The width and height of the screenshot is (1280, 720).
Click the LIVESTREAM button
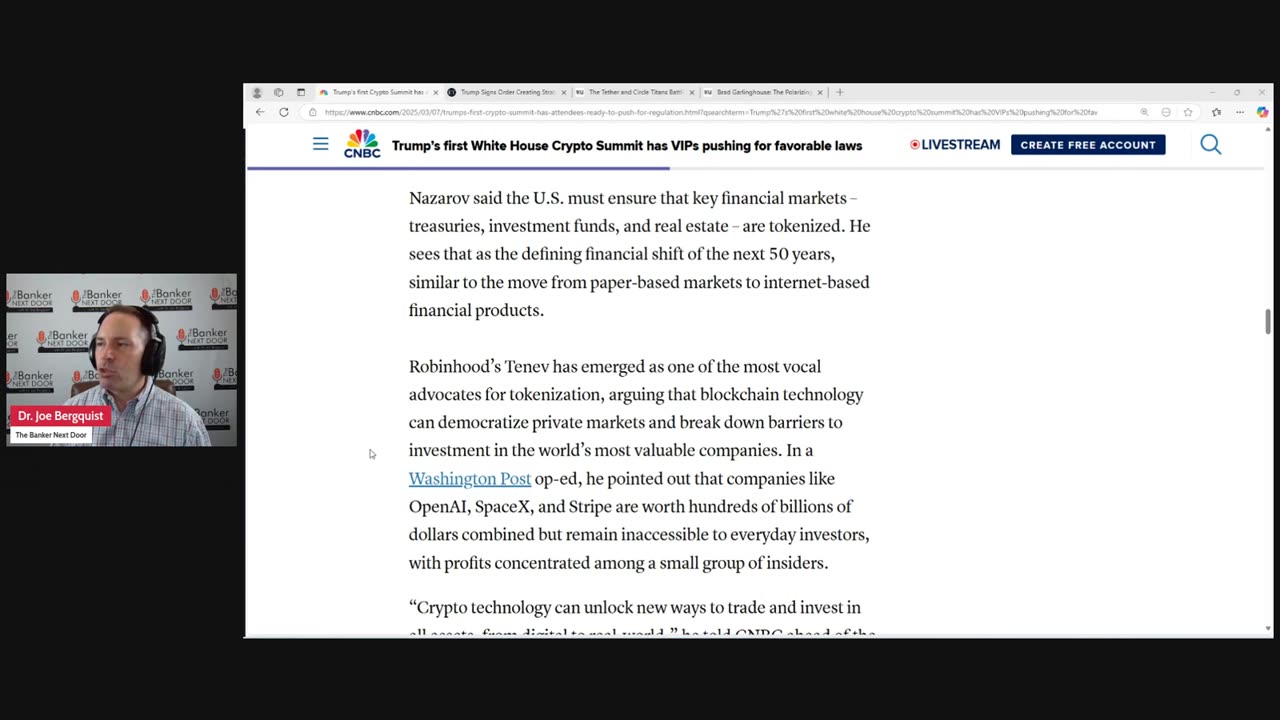pyautogui.click(x=955, y=145)
